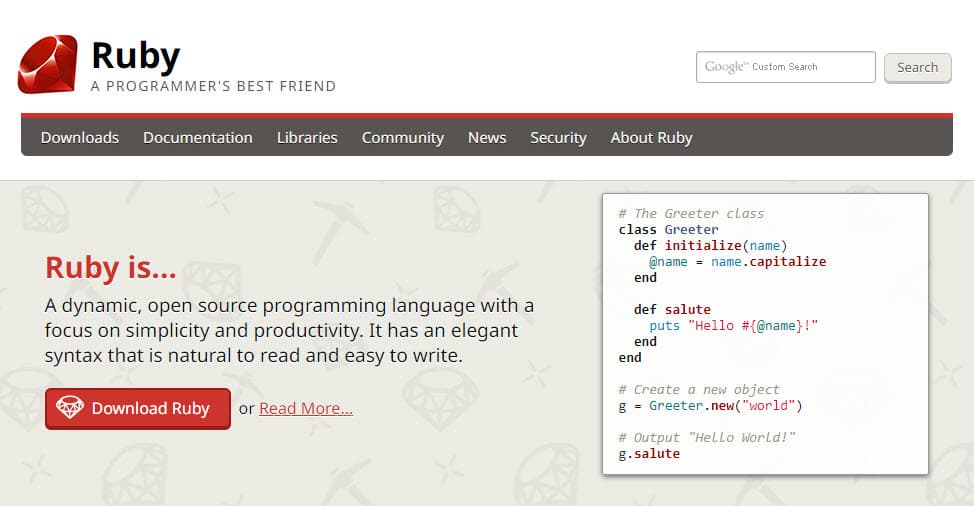View the News section
974x506 pixels.
[x=487, y=138]
